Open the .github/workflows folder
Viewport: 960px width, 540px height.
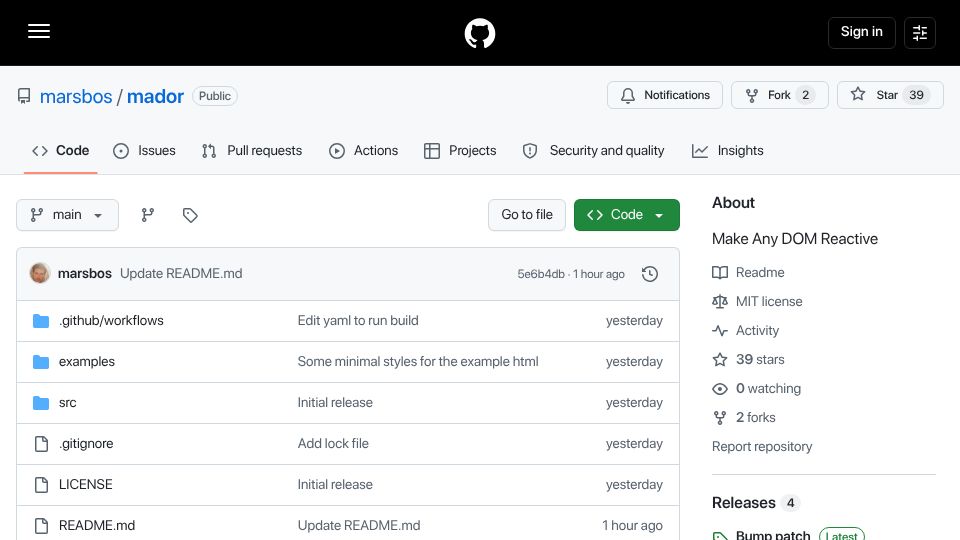(x=111, y=321)
